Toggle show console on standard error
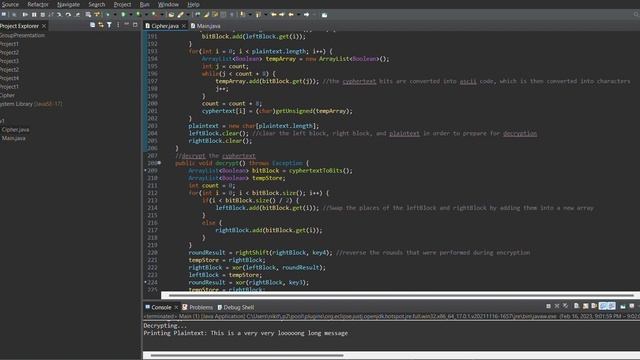Viewport: 640px width, 360px height. click(611, 306)
